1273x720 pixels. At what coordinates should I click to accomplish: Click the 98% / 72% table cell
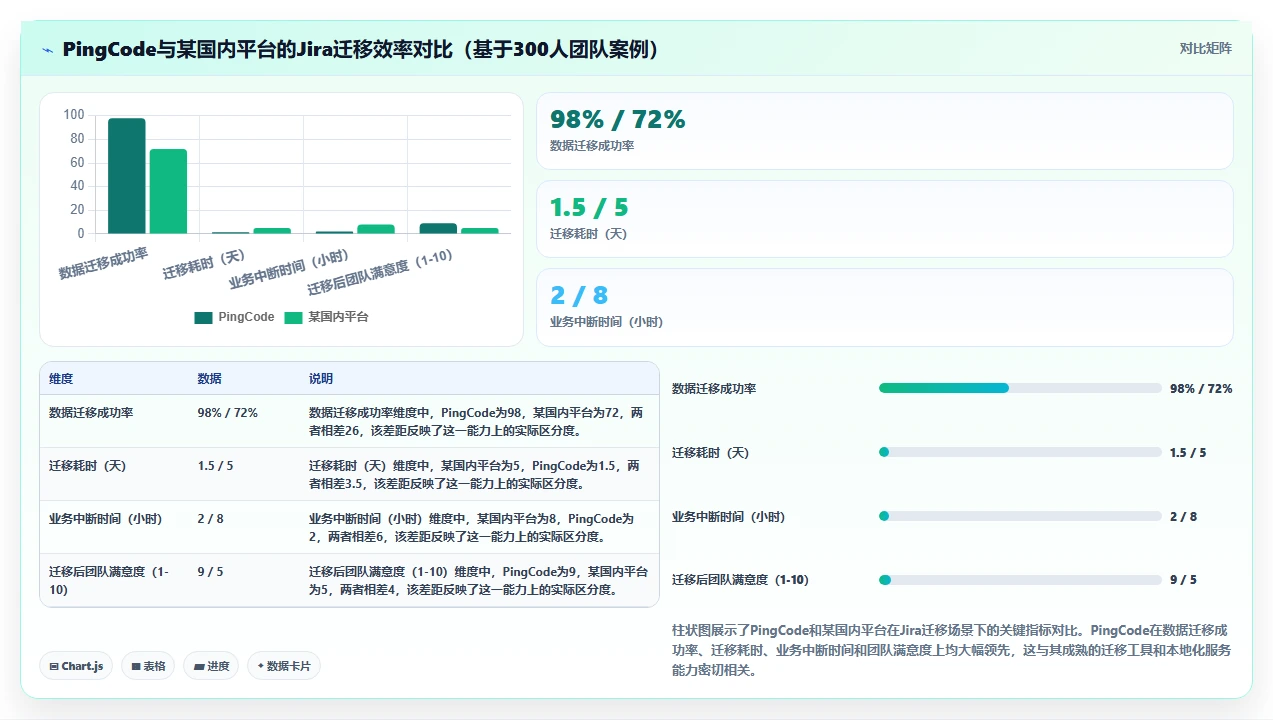(228, 412)
